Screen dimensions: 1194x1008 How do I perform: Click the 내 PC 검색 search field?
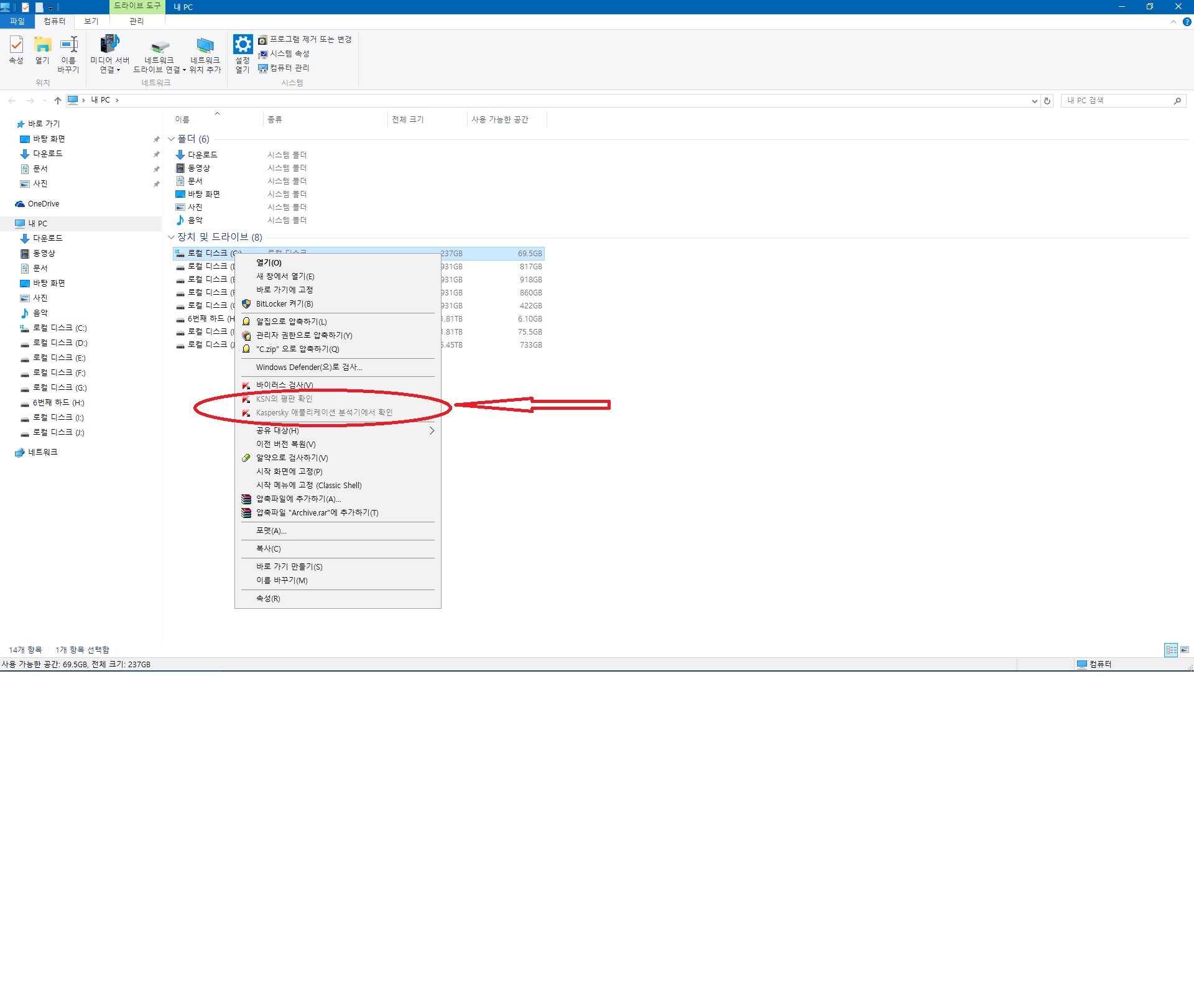1118,101
